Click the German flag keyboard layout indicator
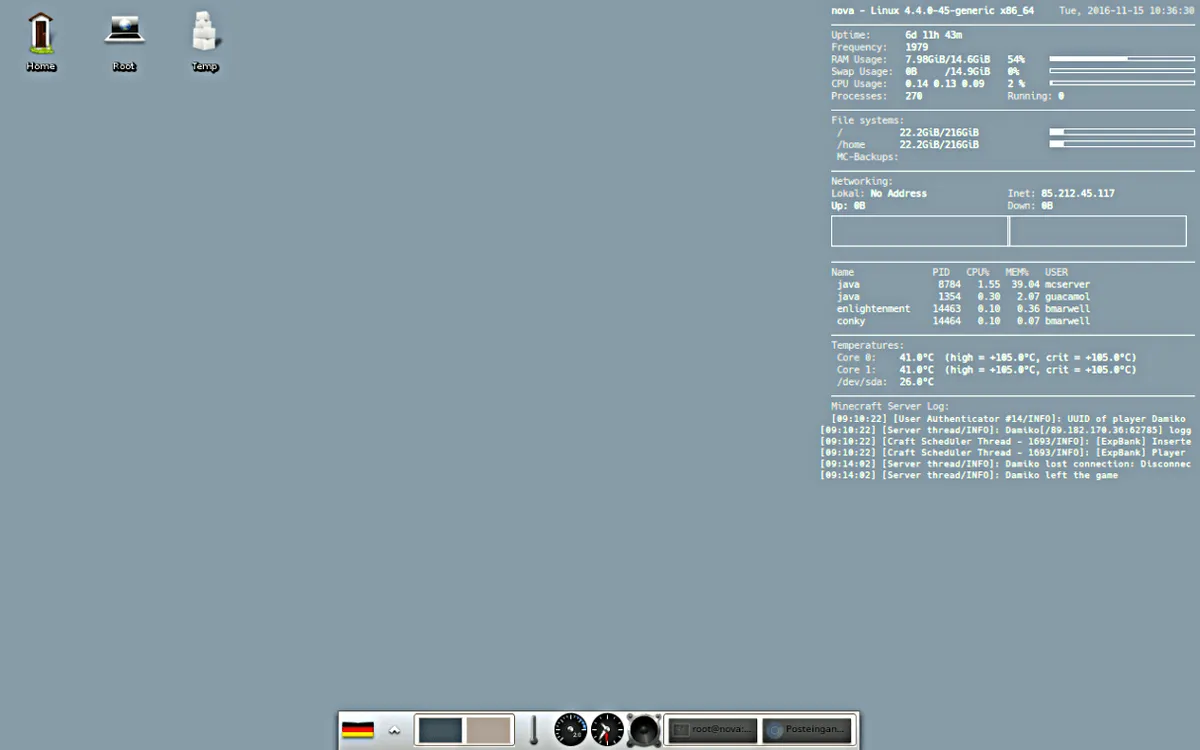This screenshot has width=1200, height=750. pyautogui.click(x=357, y=730)
